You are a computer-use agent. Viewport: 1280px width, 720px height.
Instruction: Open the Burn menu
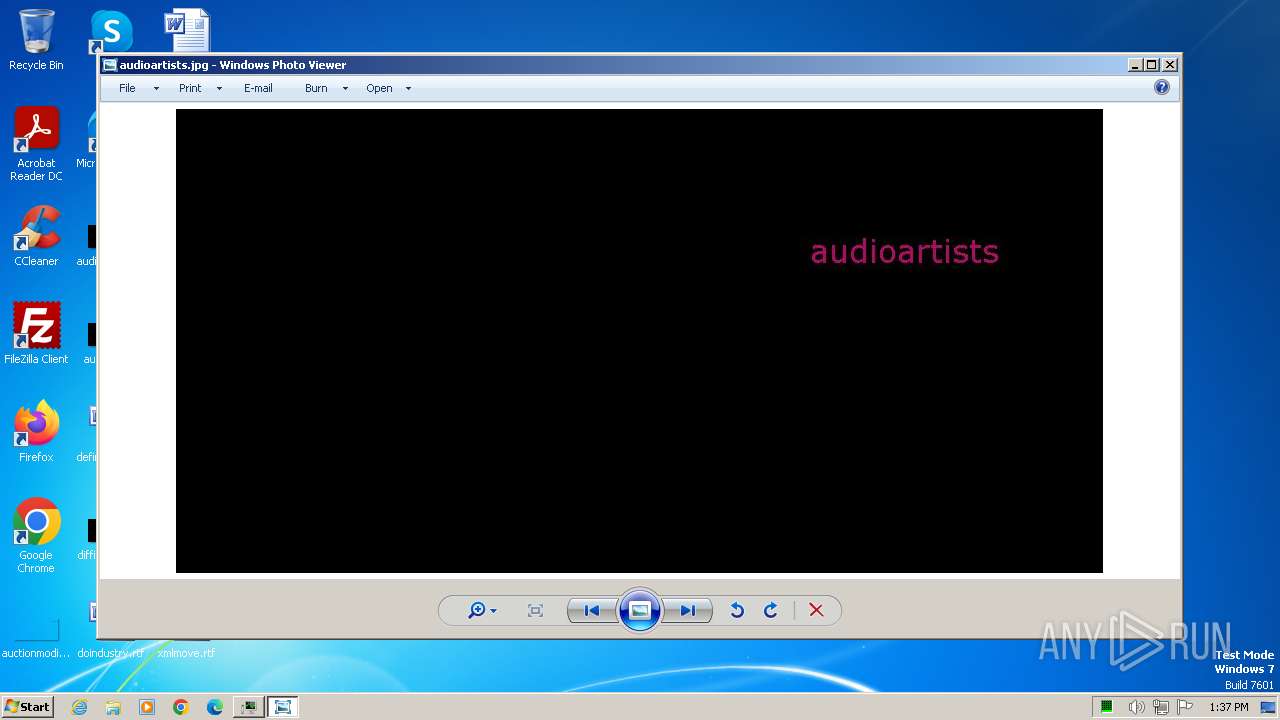click(316, 88)
